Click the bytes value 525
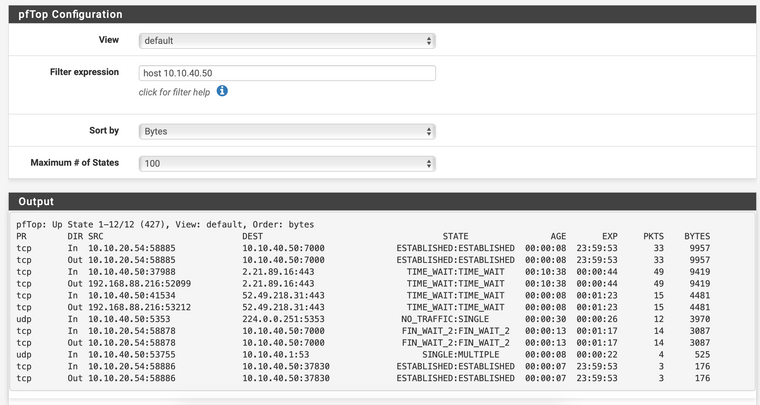The width and height of the screenshot is (760, 405). 702,355
